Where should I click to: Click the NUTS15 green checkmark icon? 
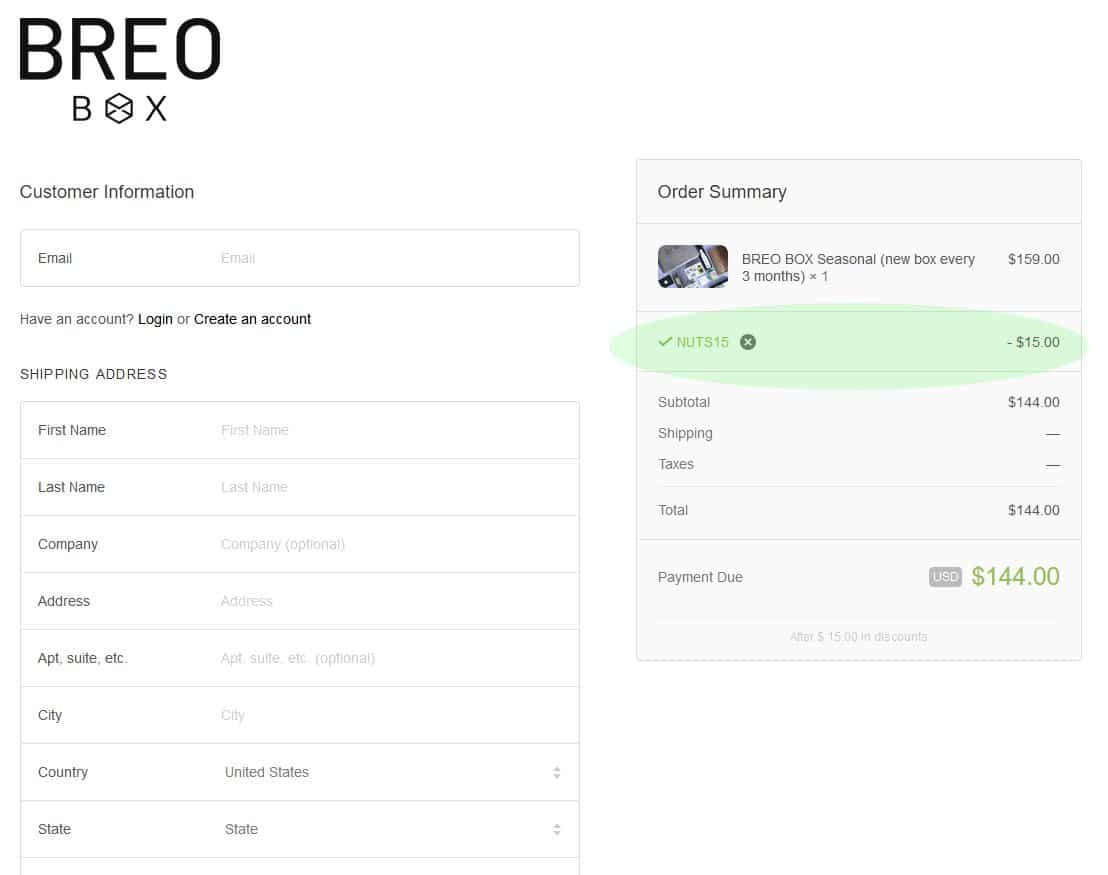coord(665,342)
